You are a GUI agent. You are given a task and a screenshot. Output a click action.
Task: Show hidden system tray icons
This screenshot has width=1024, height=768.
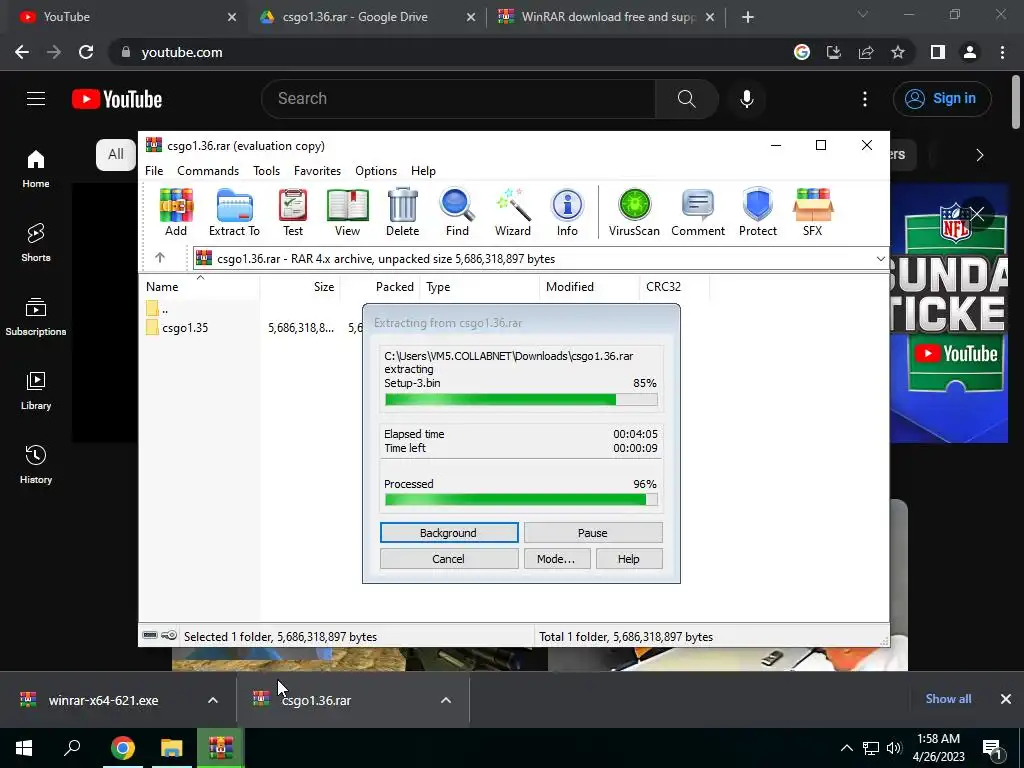click(846, 748)
